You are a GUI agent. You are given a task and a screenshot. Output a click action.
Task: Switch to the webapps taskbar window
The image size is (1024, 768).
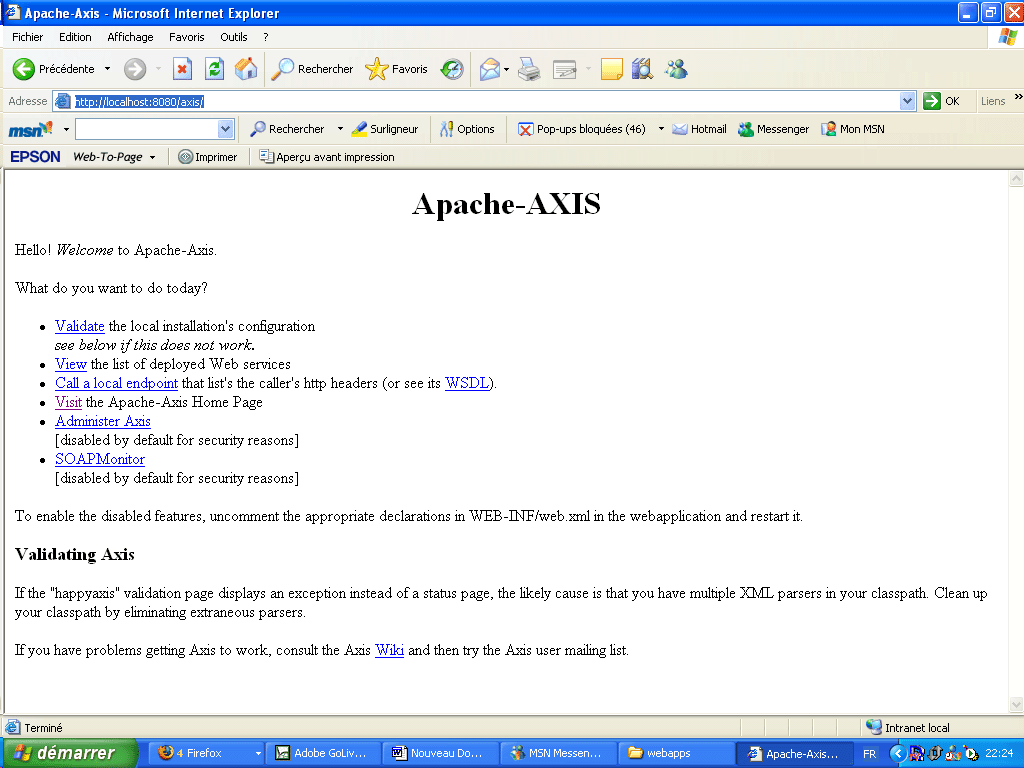pos(669,753)
